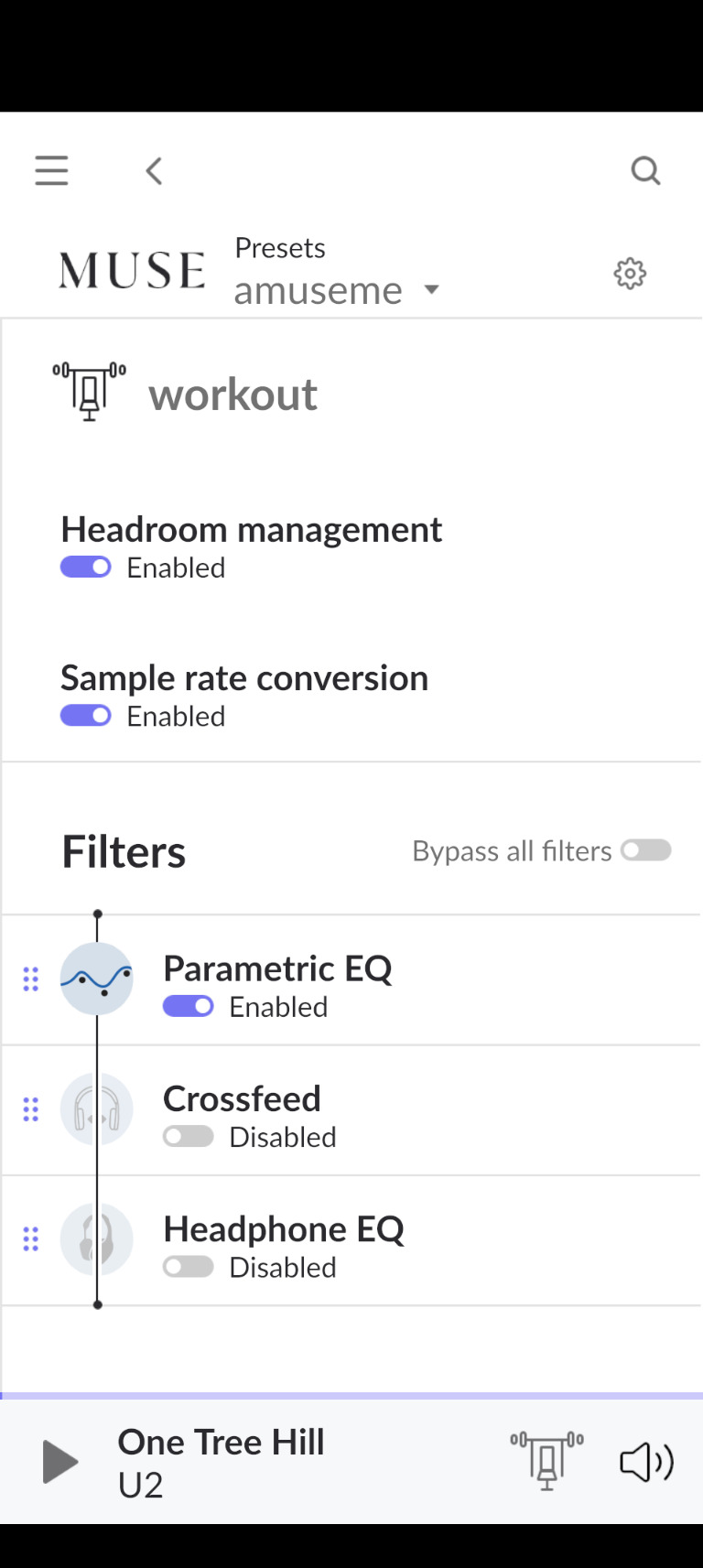
Task: Click the Headphone EQ icon
Action: [x=97, y=1239]
